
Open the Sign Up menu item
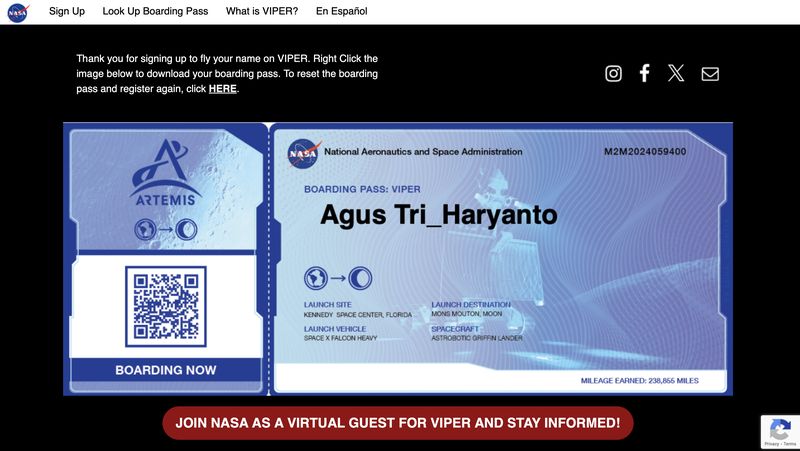pos(67,11)
